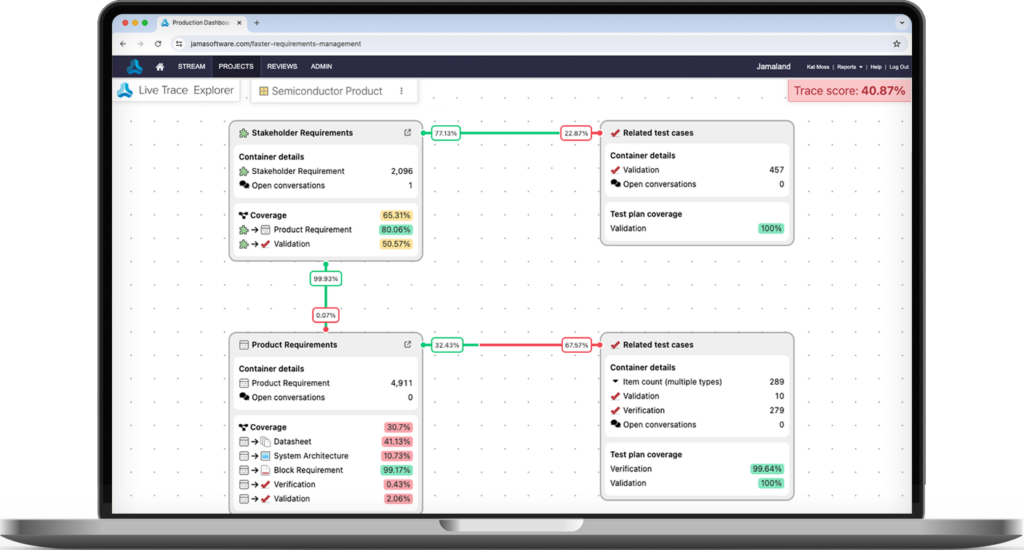
Task: Click the 0.07% trace connector label
Action: 325,315
